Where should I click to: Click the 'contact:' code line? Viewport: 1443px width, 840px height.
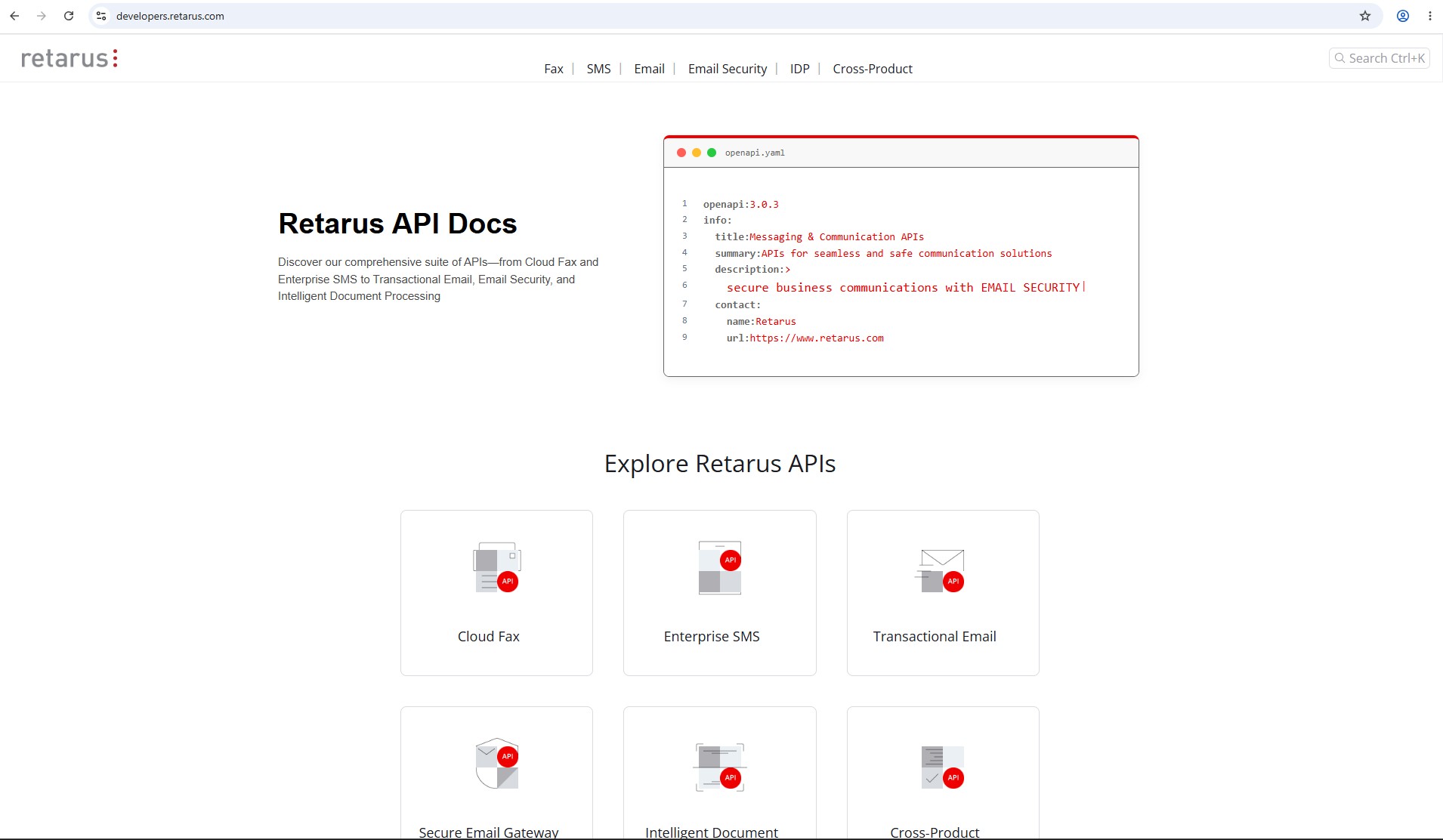pos(738,305)
